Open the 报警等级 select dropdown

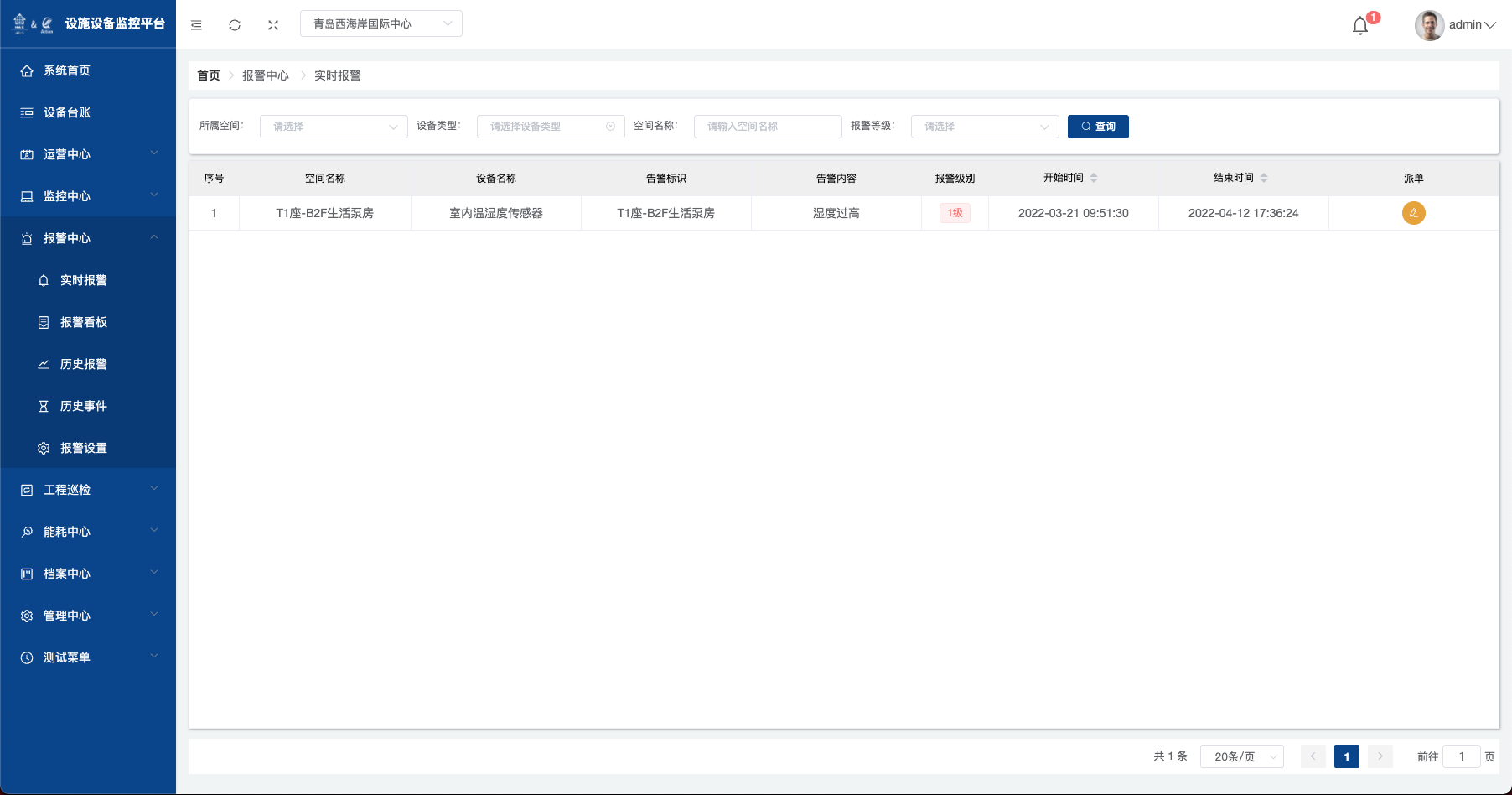[985, 127]
